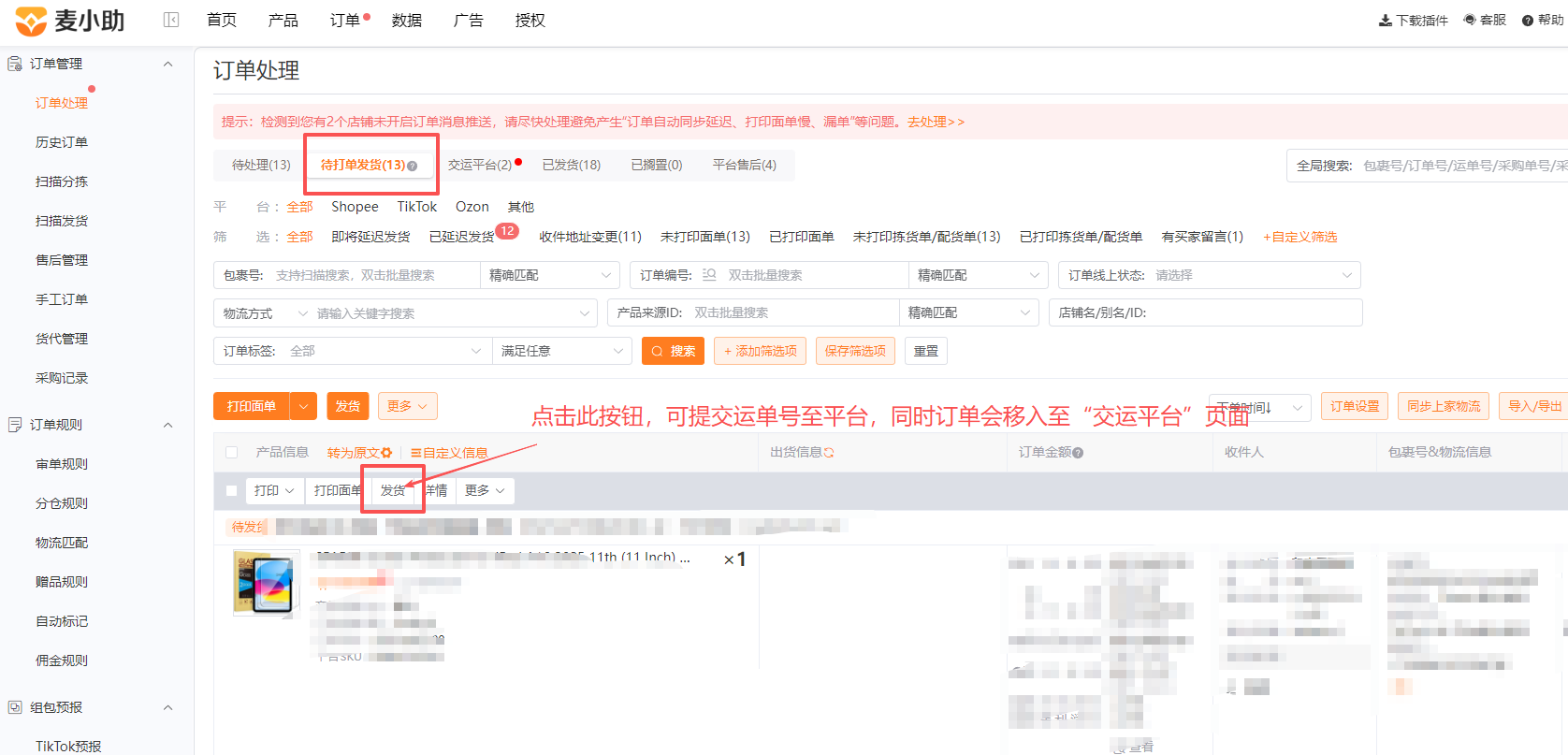Open 产品来源ID 精确匹配 dropdown

pos(969,313)
